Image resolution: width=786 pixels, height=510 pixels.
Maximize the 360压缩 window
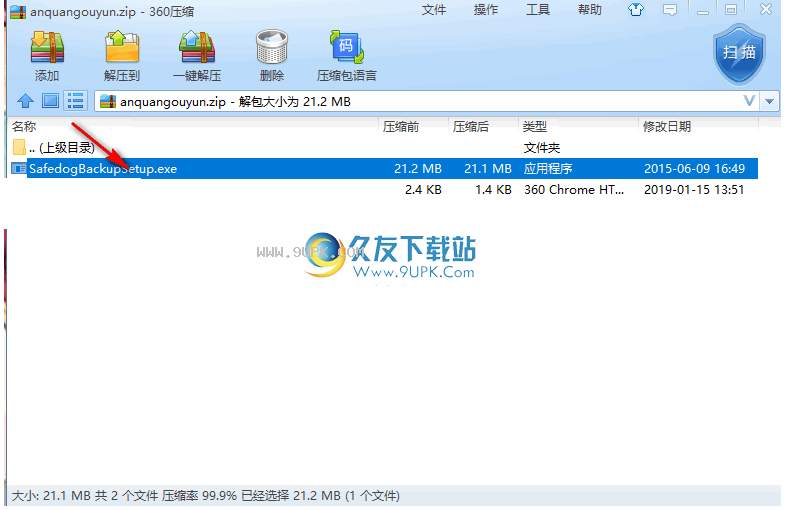[x=731, y=10]
